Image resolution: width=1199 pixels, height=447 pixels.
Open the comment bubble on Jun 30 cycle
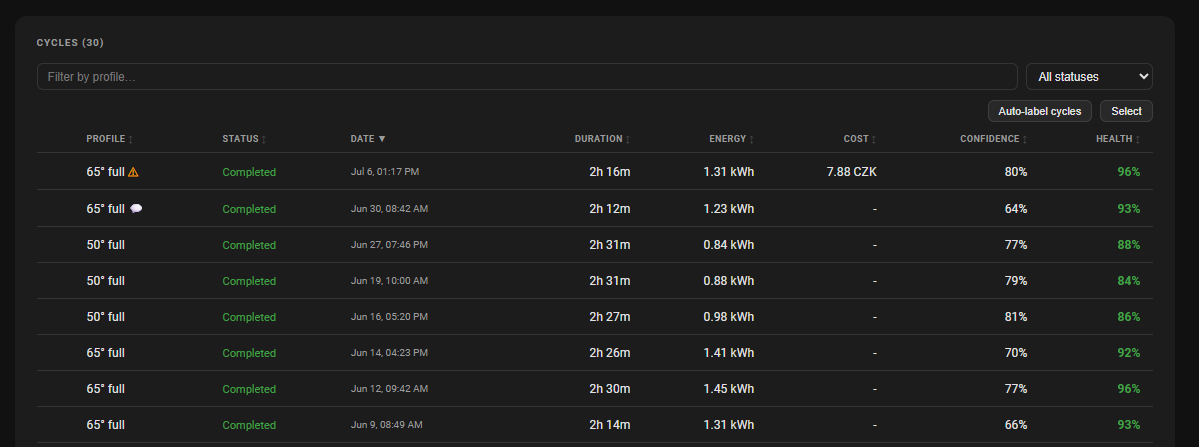136,209
